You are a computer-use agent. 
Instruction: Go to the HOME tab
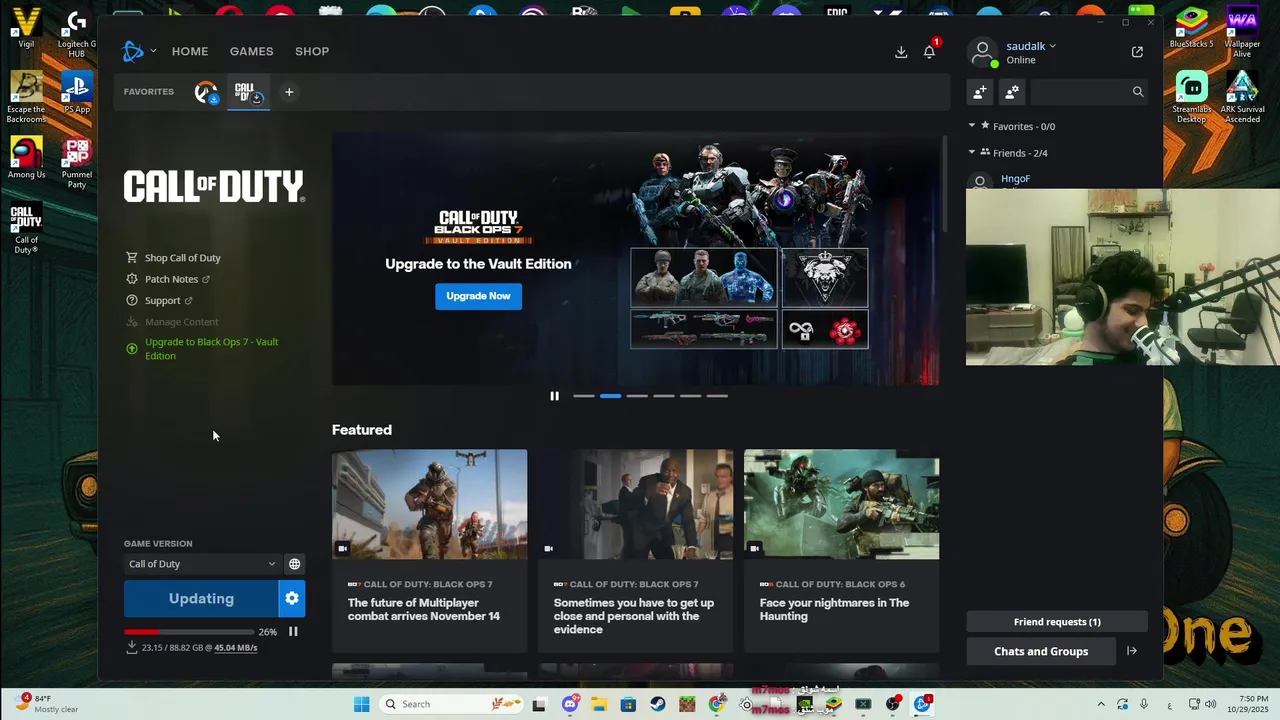(x=190, y=51)
